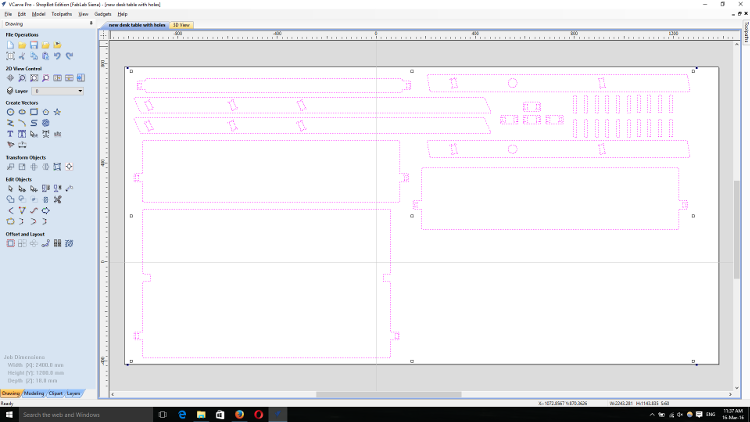Image resolution: width=750 pixels, height=422 pixels.
Task: Select the Draw Star tool
Action: pyautogui.click(x=57, y=112)
